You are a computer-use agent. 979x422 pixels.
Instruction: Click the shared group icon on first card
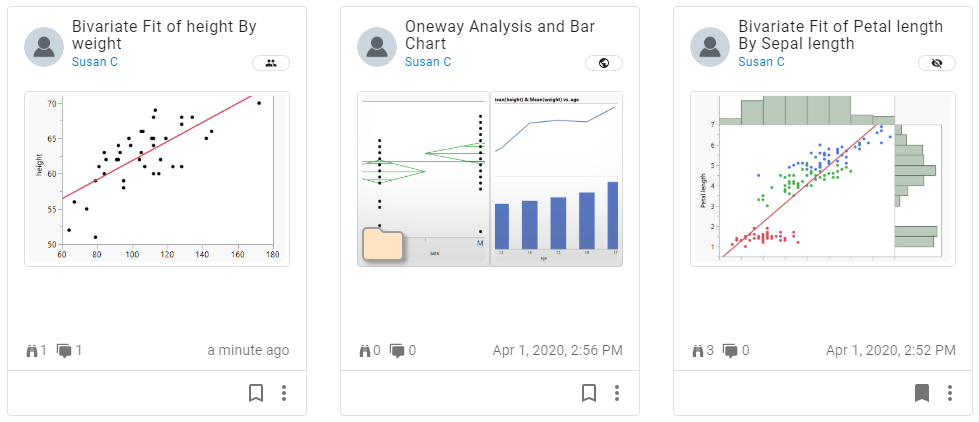coord(271,63)
